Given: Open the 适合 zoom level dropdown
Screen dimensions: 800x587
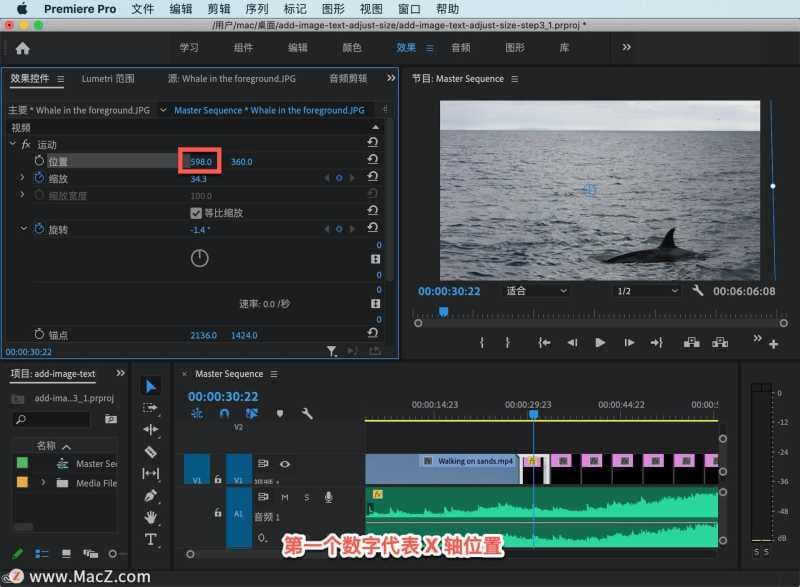Looking at the screenshot, I should 535,291.
